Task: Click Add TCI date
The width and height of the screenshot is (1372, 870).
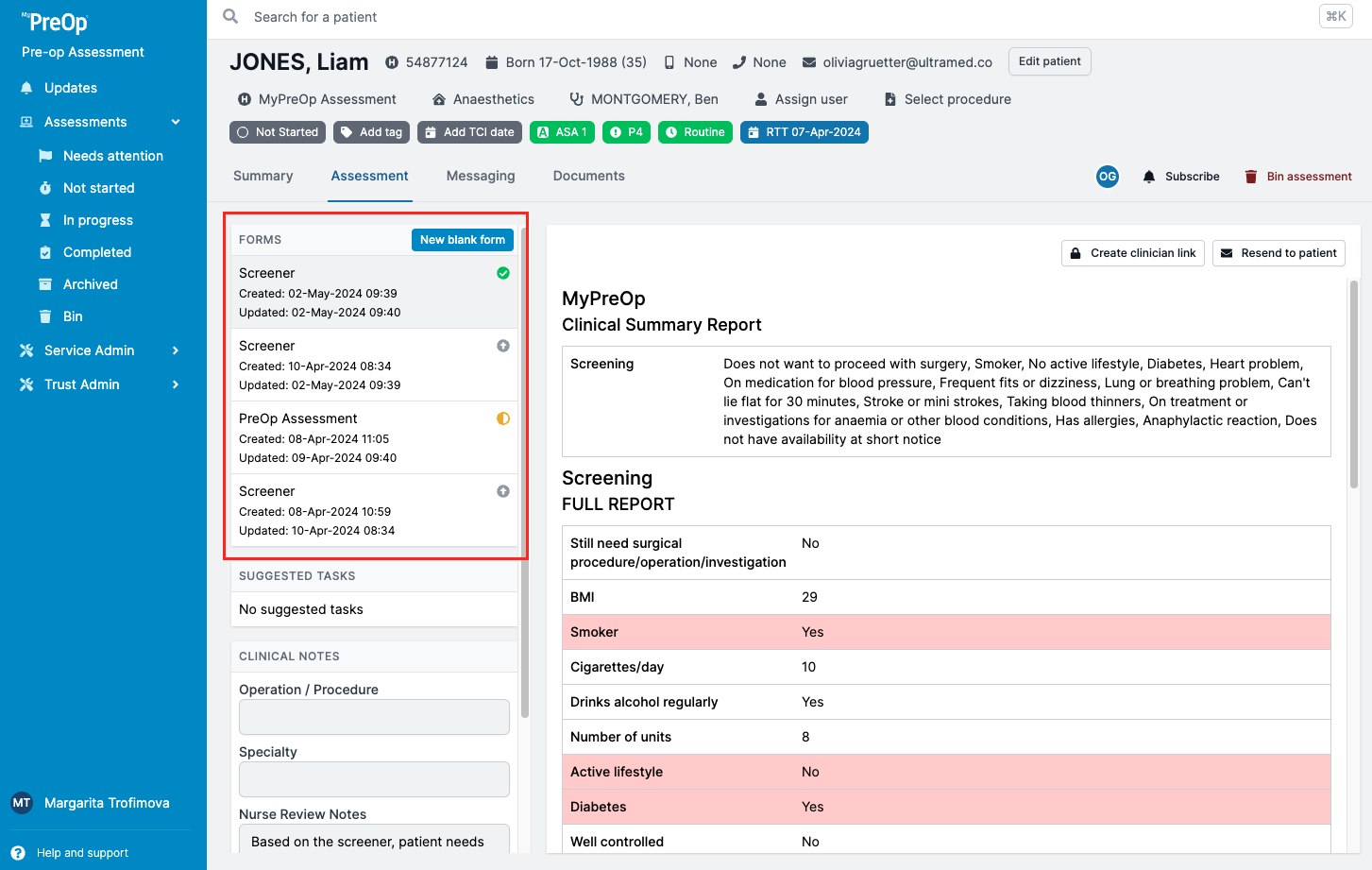Action: click(x=469, y=132)
